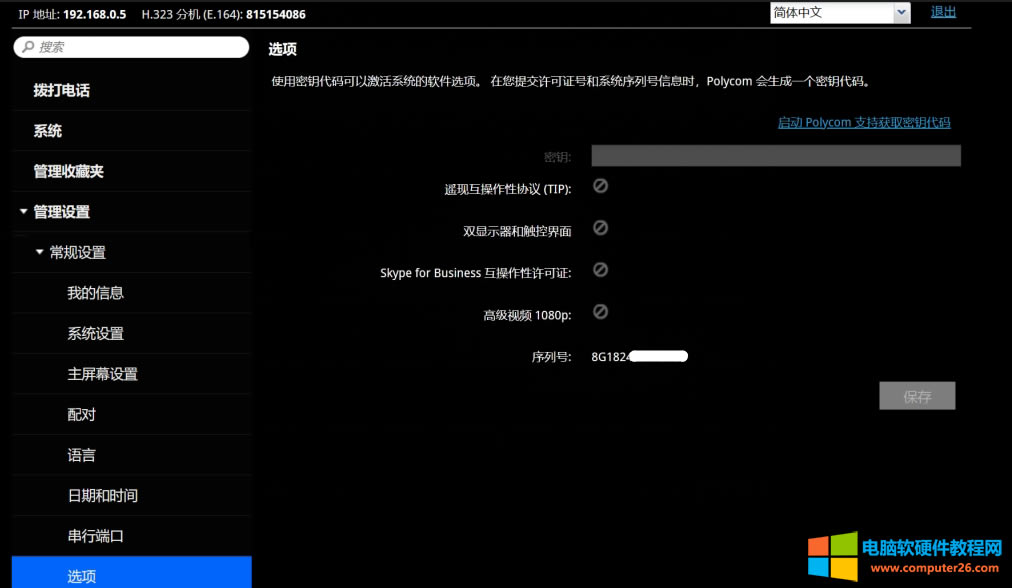The image size is (1012, 588).
Task: Click the 退出 logout link
Action: [943, 11]
